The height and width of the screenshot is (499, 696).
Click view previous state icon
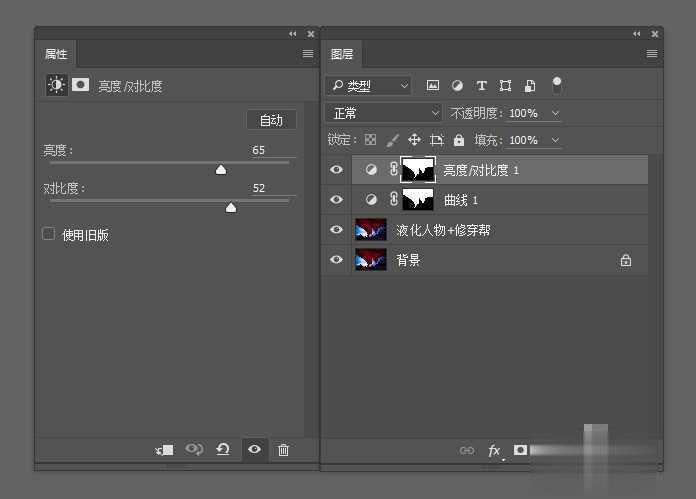194,449
